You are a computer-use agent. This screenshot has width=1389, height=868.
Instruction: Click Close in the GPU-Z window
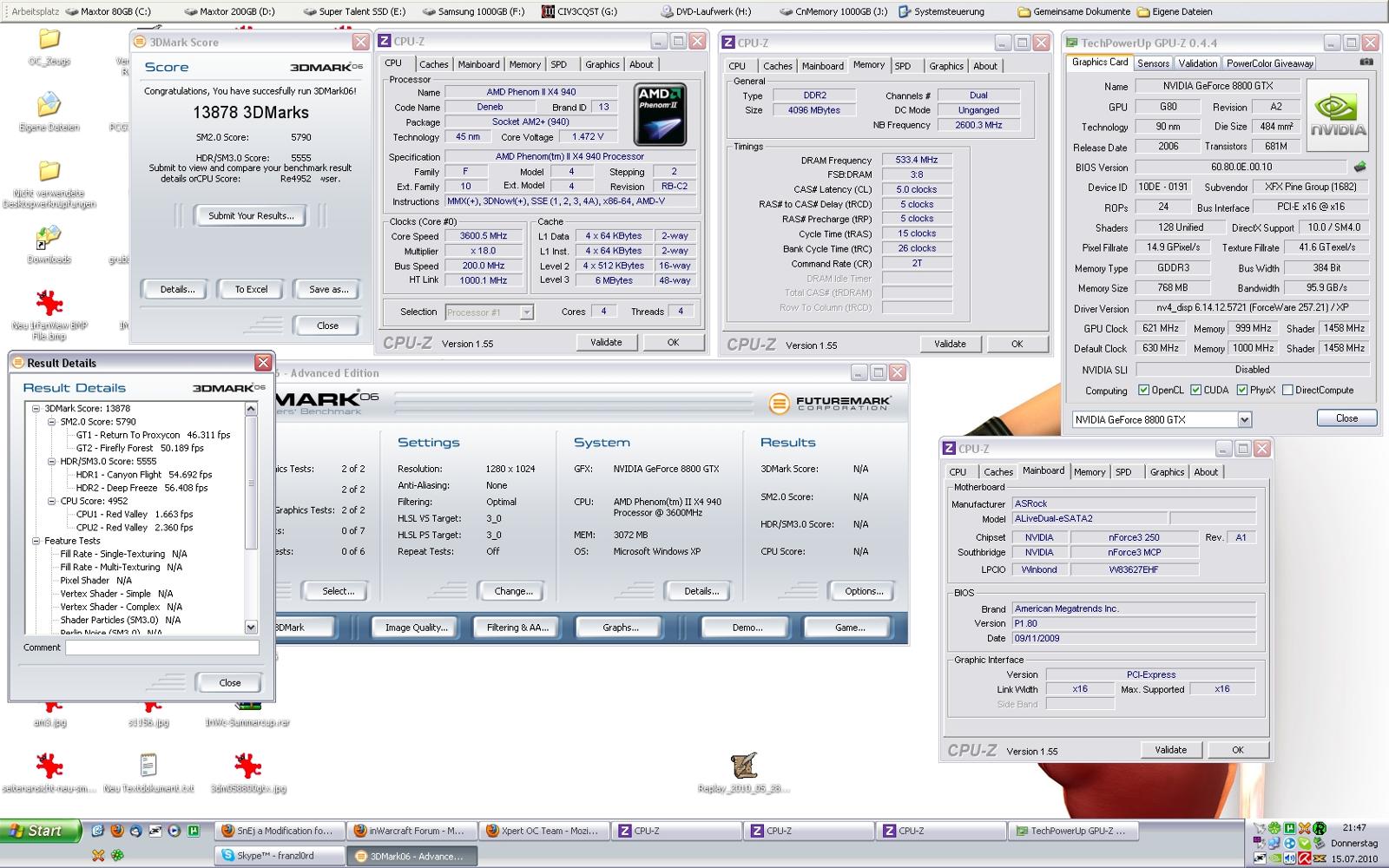click(1346, 418)
